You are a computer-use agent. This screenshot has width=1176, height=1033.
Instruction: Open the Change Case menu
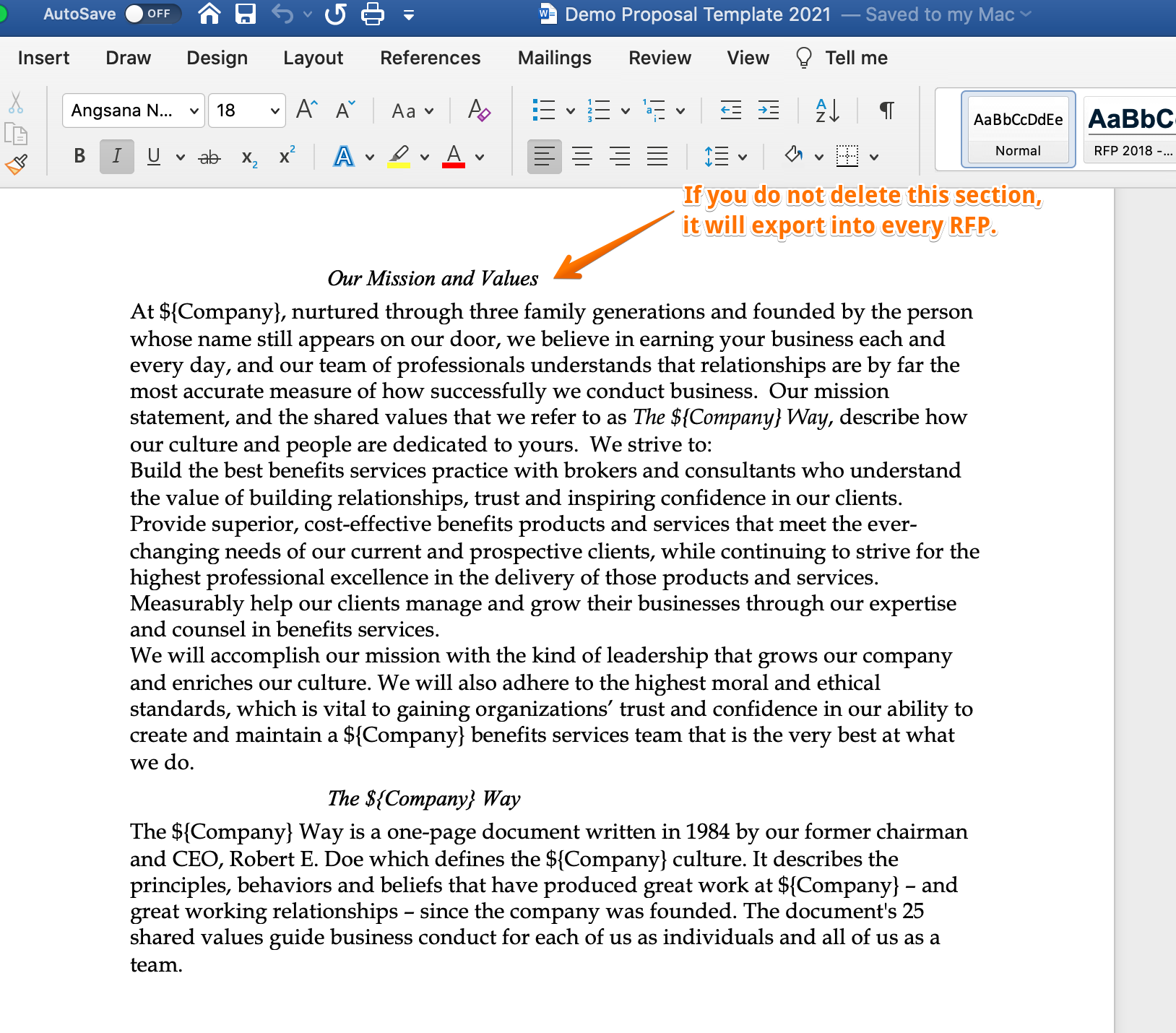point(412,111)
